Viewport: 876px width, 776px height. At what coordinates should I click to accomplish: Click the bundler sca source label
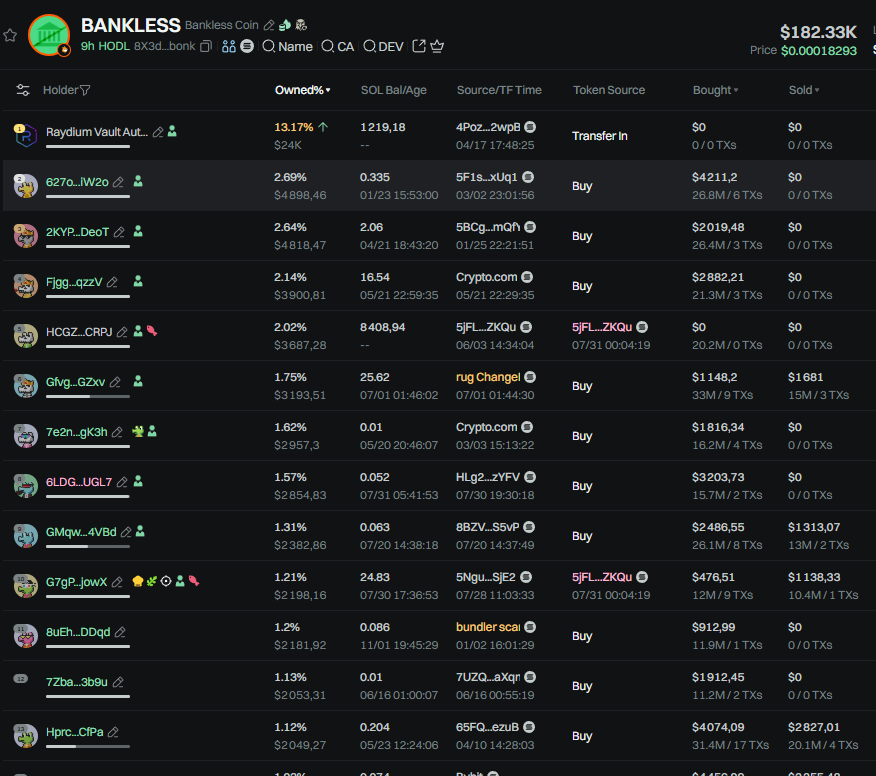(488, 627)
